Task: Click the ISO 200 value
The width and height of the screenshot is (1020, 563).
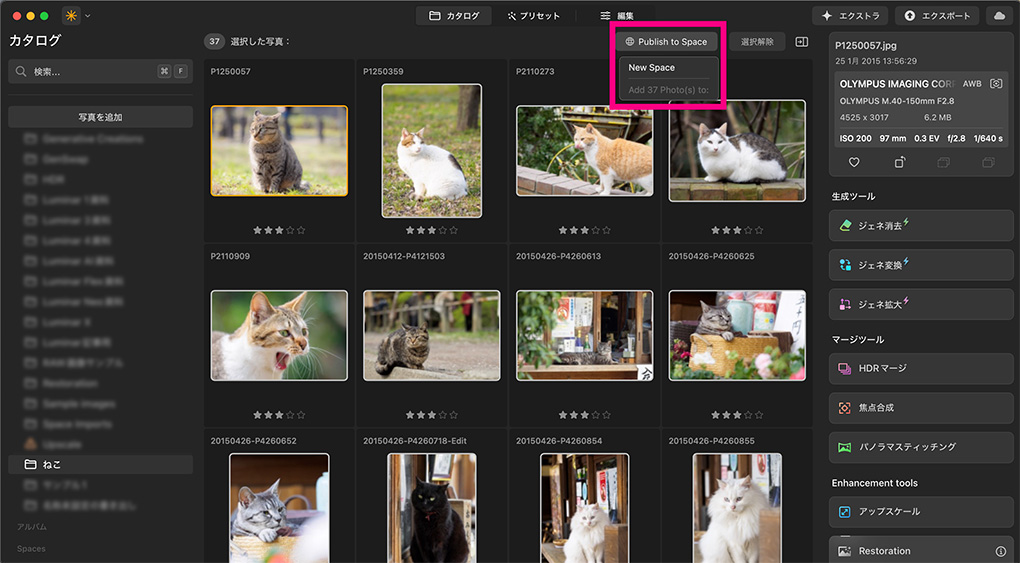Action: click(x=855, y=139)
